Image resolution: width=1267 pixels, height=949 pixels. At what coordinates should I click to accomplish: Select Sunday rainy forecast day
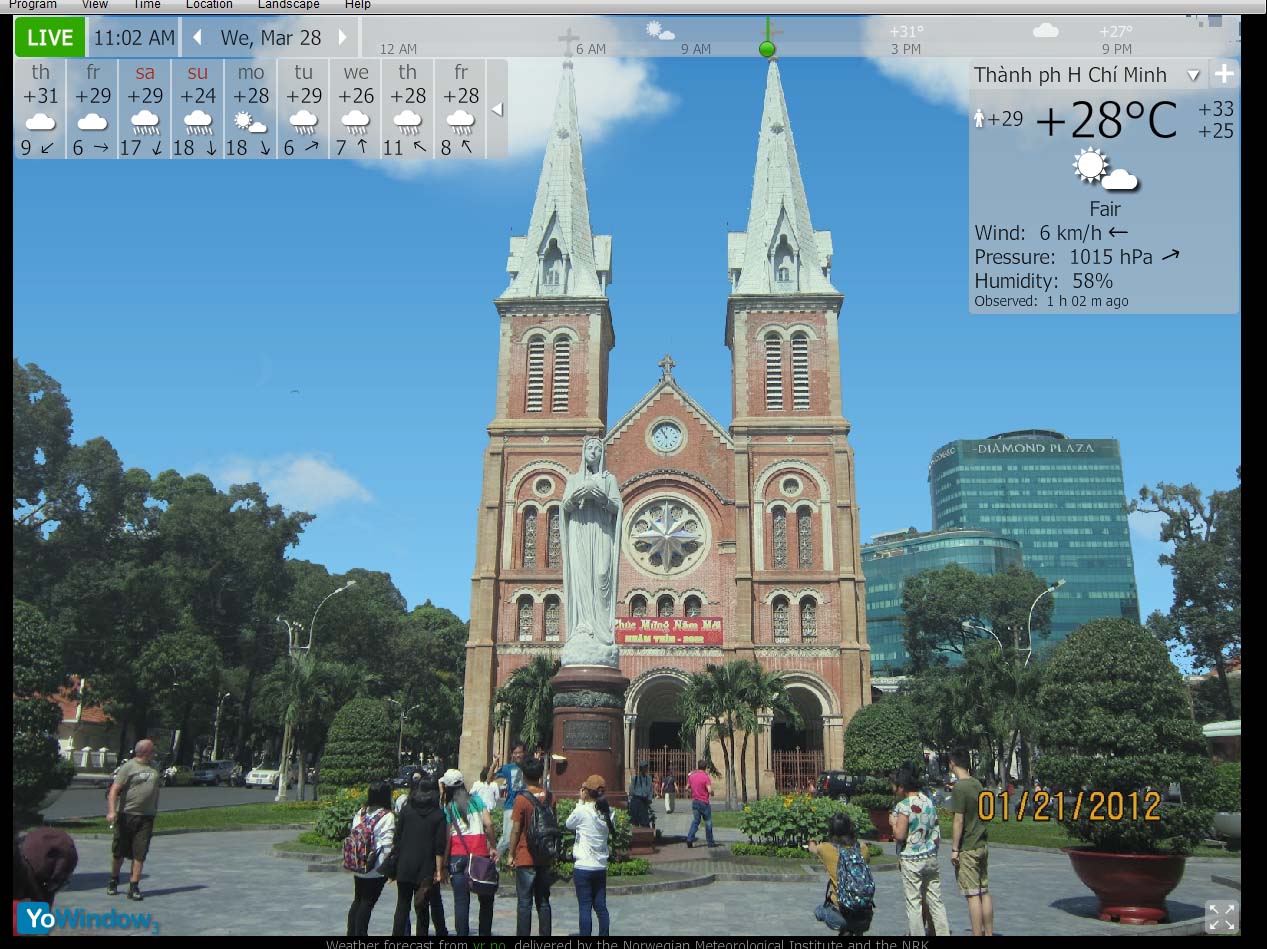pyautogui.click(x=198, y=109)
